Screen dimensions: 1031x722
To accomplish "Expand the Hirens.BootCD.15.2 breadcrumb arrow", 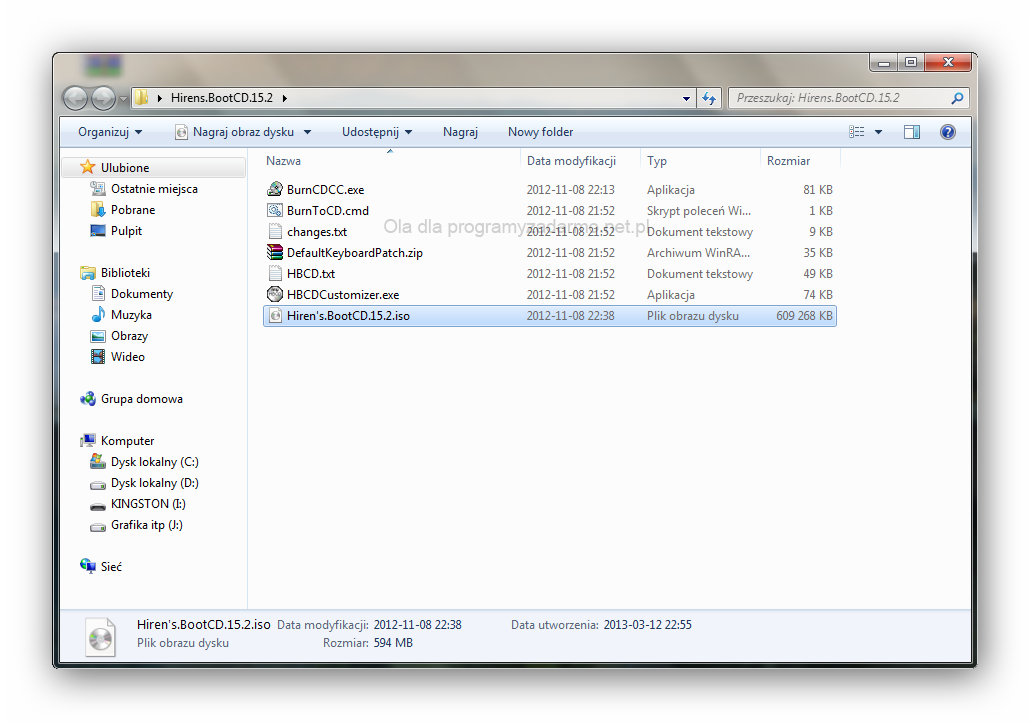I will coord(285,98).
